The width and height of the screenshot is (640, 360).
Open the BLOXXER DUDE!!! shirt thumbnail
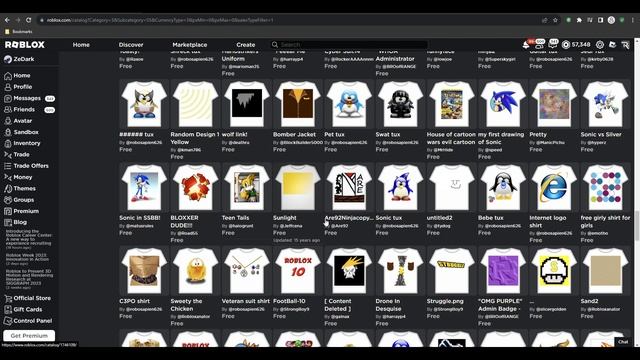pyautogui.click(x=195, y=187)
